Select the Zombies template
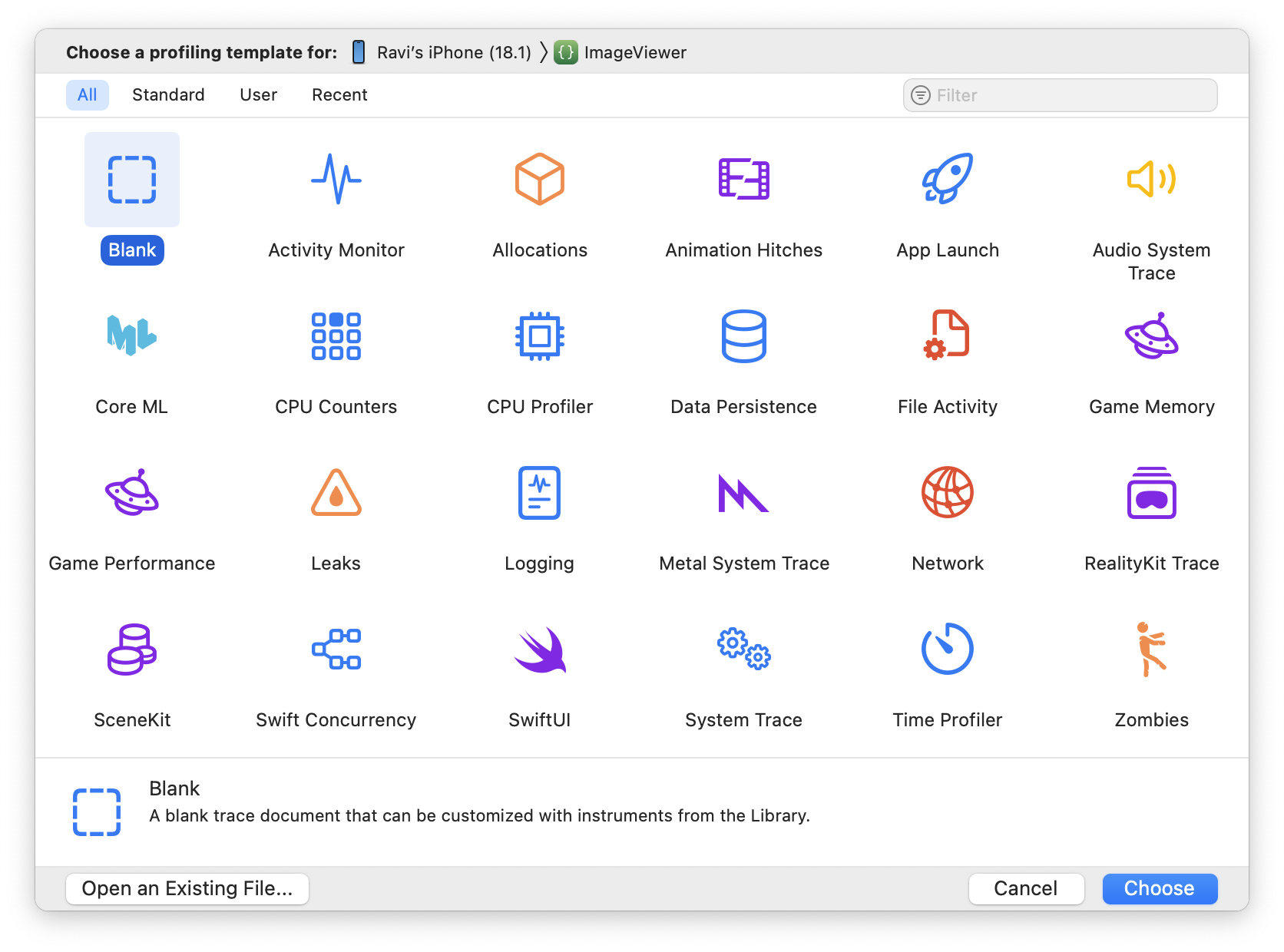1284x952 pixels. [x=1151, y=669]
